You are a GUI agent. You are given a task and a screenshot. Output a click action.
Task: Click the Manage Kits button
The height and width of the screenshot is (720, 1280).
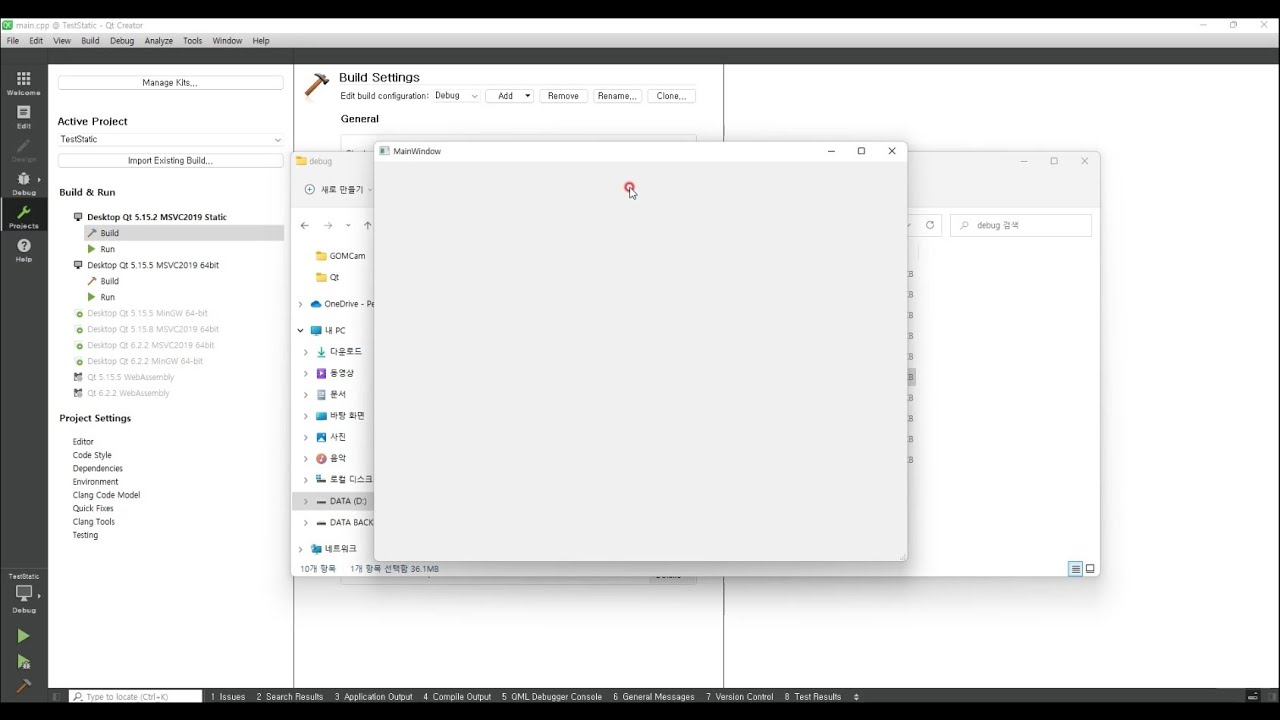pos(171,83)
